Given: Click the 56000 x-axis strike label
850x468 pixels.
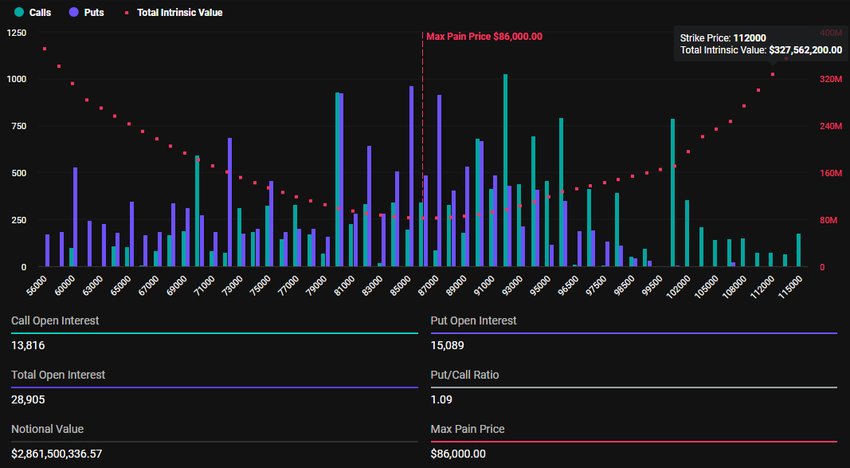Looking at the screenshot, I should point(34,284).
